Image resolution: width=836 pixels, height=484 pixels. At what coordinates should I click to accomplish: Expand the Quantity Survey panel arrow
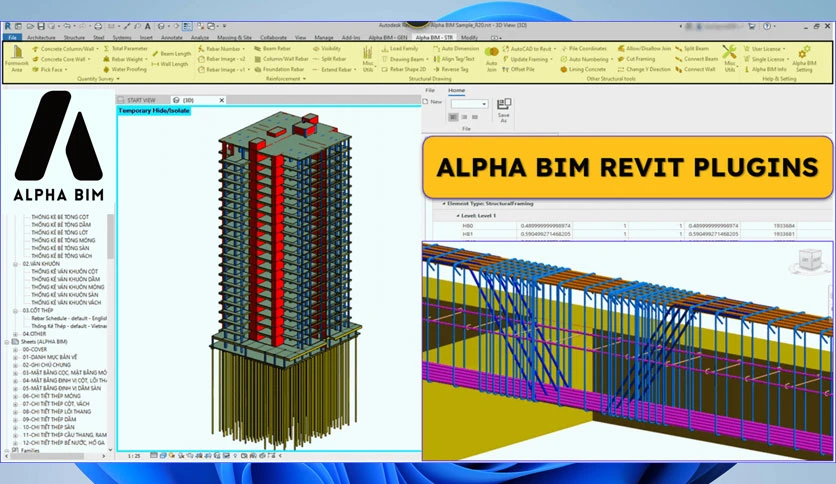(118, 79)
